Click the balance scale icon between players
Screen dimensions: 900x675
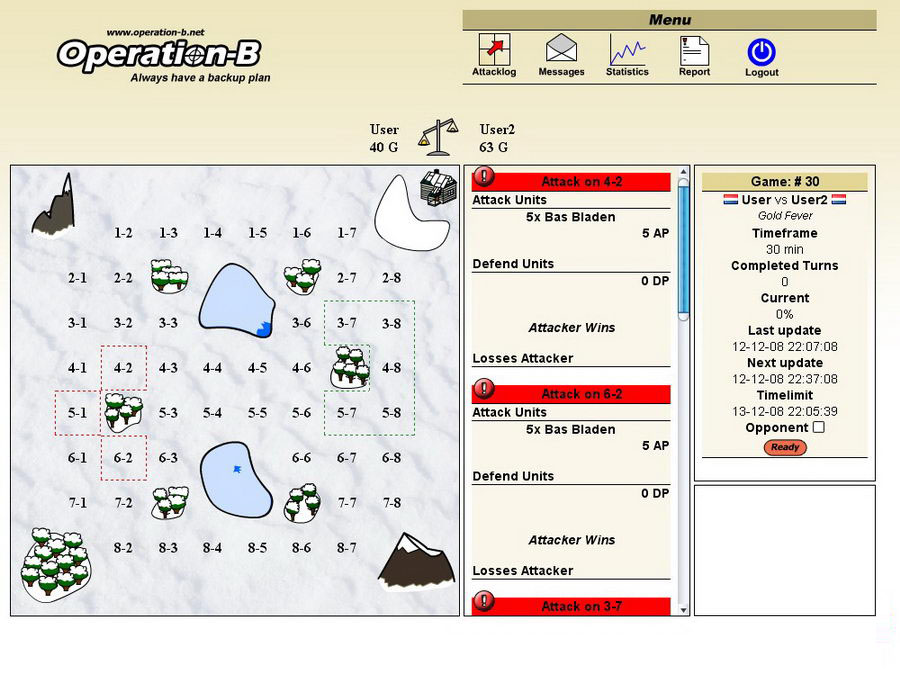coord(438,137)
